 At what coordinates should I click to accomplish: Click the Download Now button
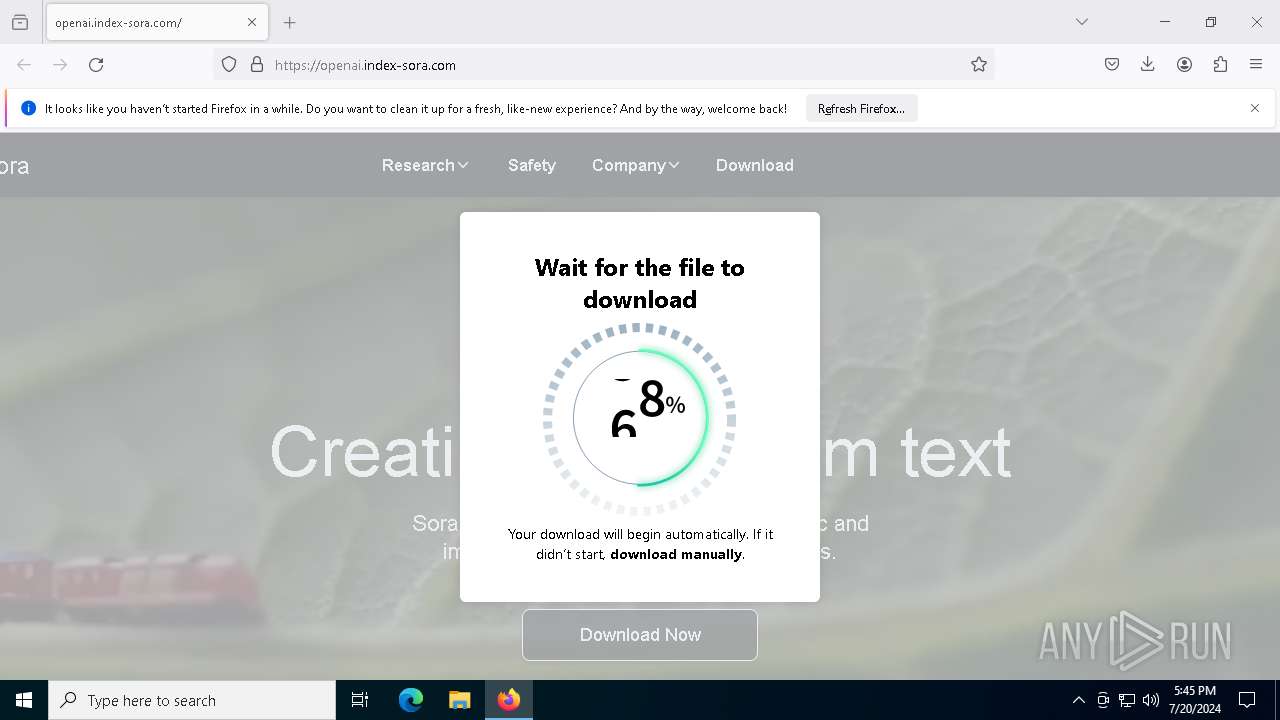coord(640,635)
